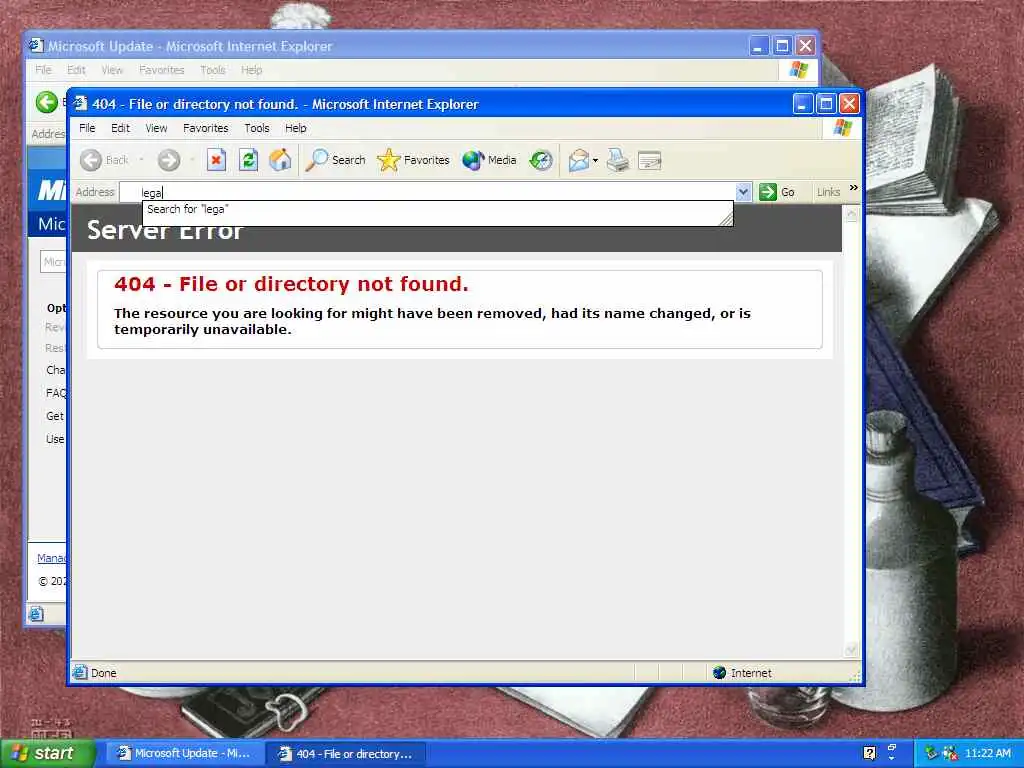Maximize the Microsoft Update window
Viewport: 1024px width, 768px height.
click(x=782, y=46)
